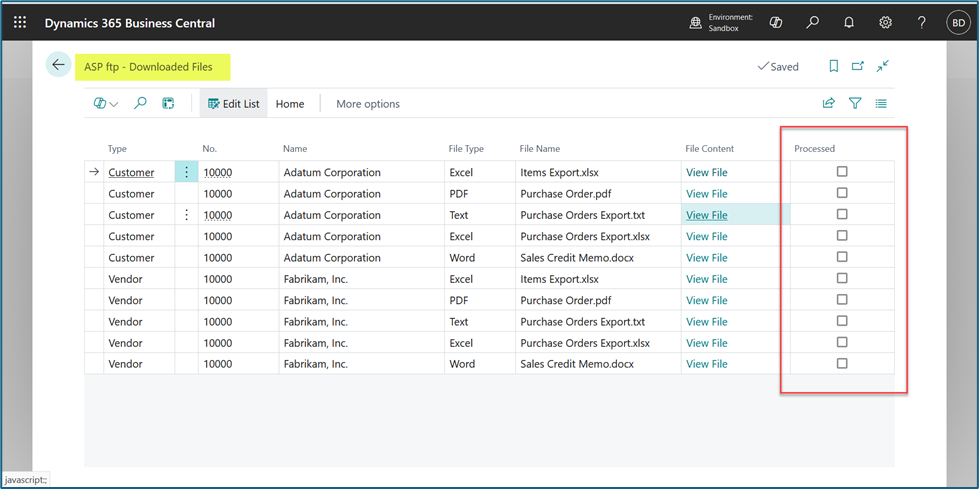Go back with the arrow button
Image resolution: width=979 pixels, height=489 pixels.
click(x=58, y=65)
